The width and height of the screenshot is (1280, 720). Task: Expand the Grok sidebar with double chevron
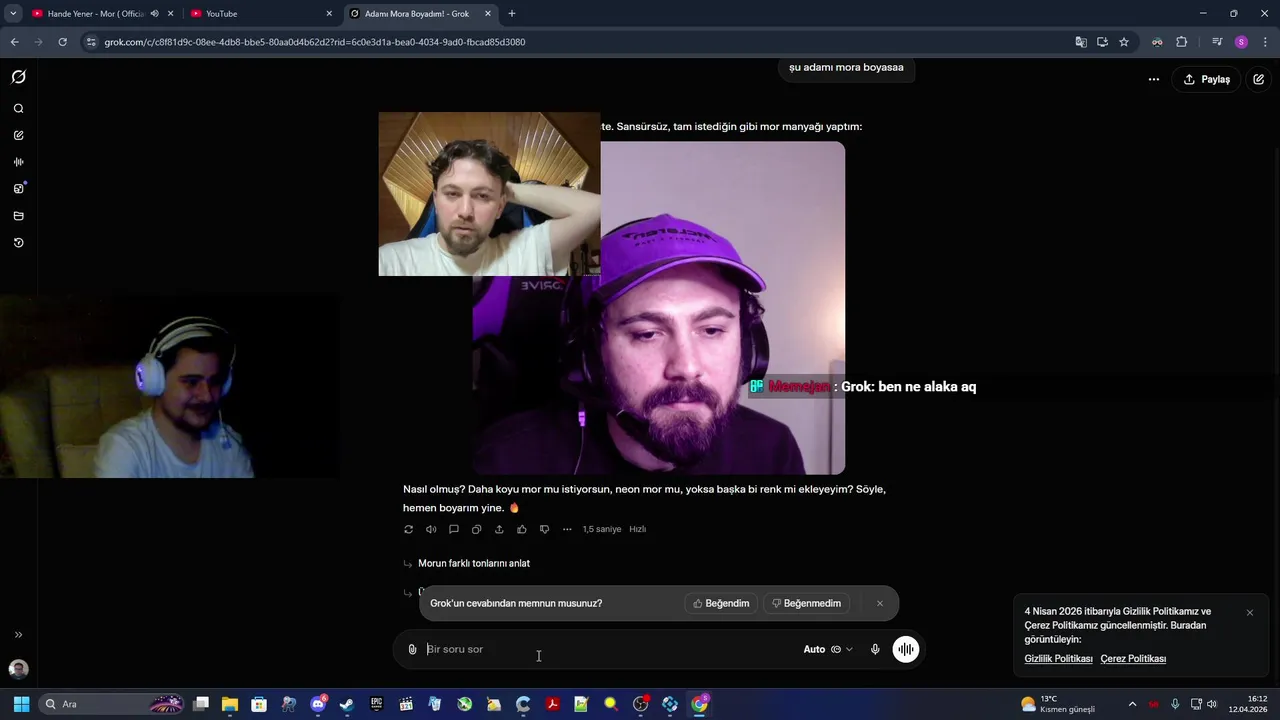18,635
